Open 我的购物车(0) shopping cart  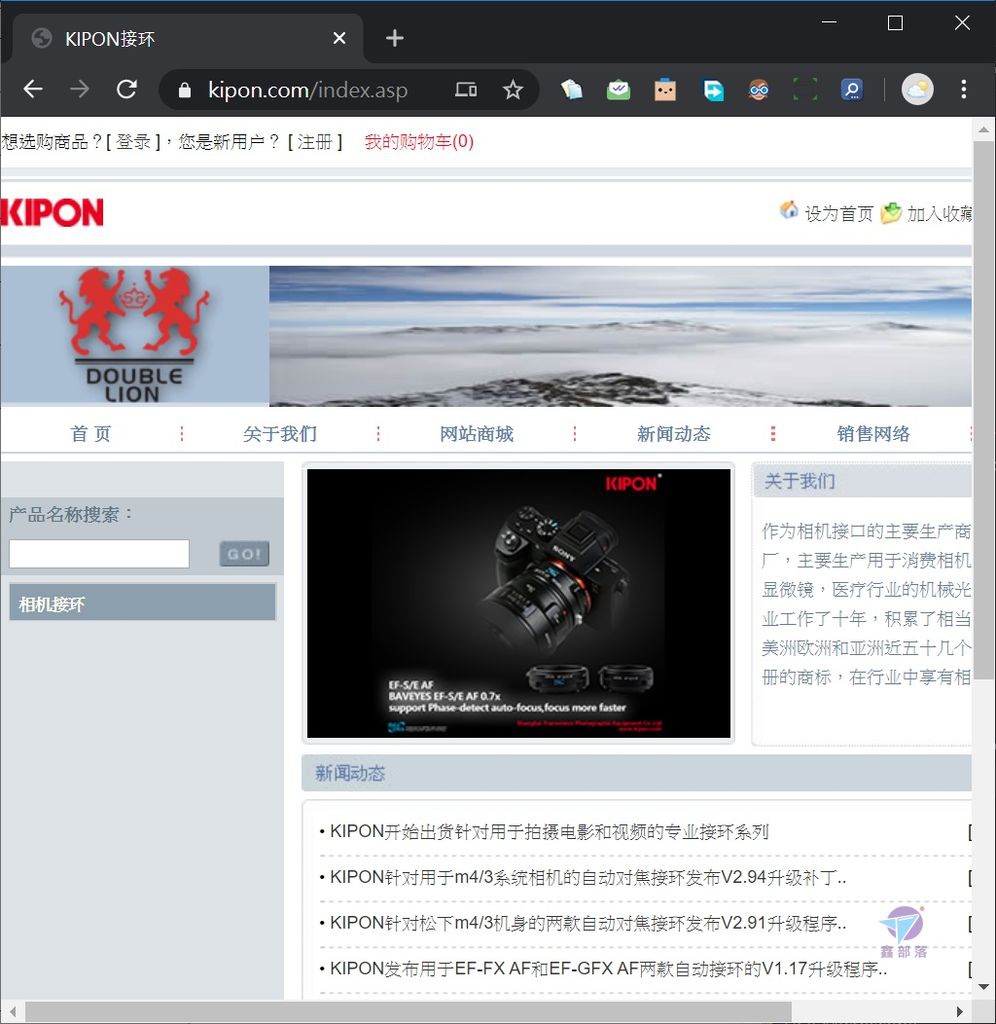click(419, 142)
